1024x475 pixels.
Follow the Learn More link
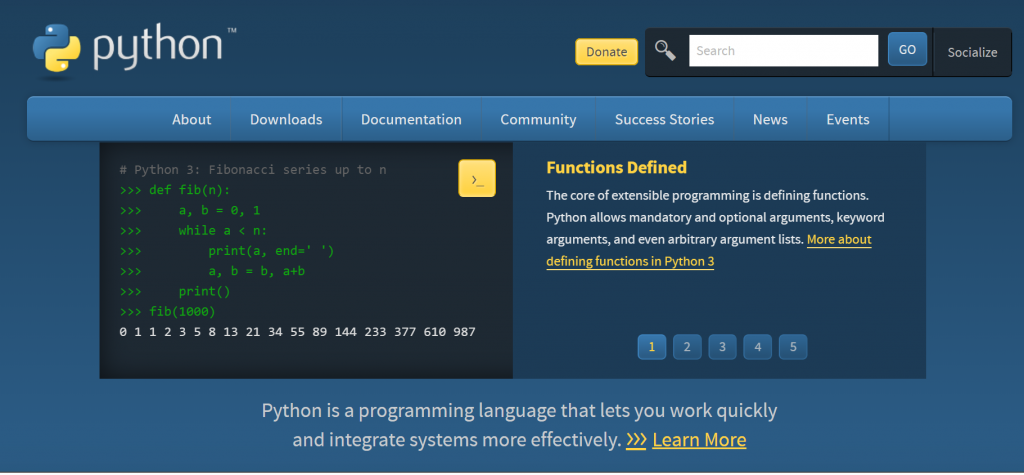[699, 440]
